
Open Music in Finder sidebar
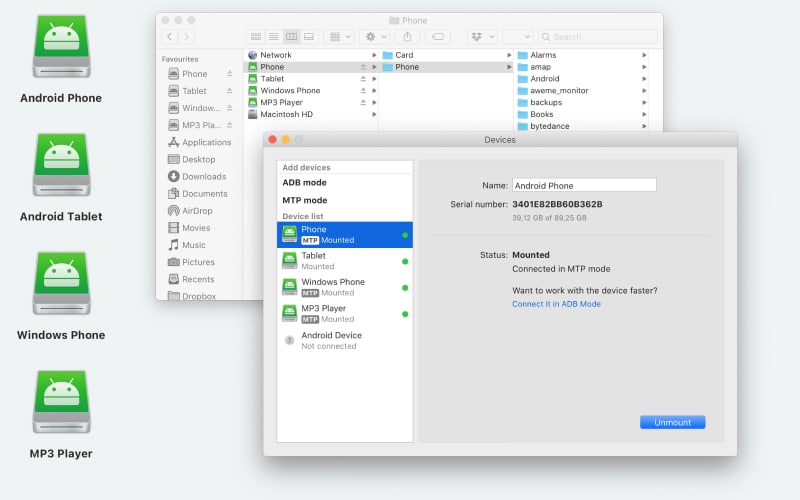click(187, 245)
